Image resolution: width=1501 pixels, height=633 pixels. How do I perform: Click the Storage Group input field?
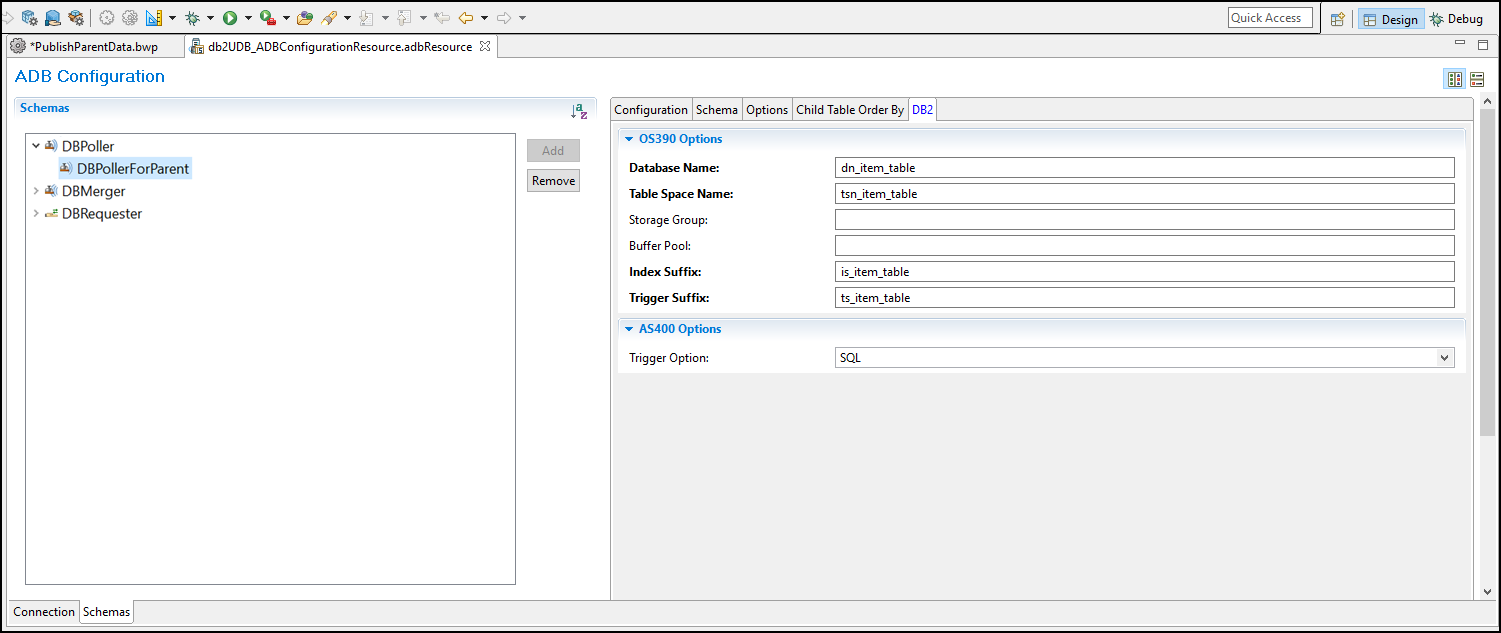[1144, 220]
